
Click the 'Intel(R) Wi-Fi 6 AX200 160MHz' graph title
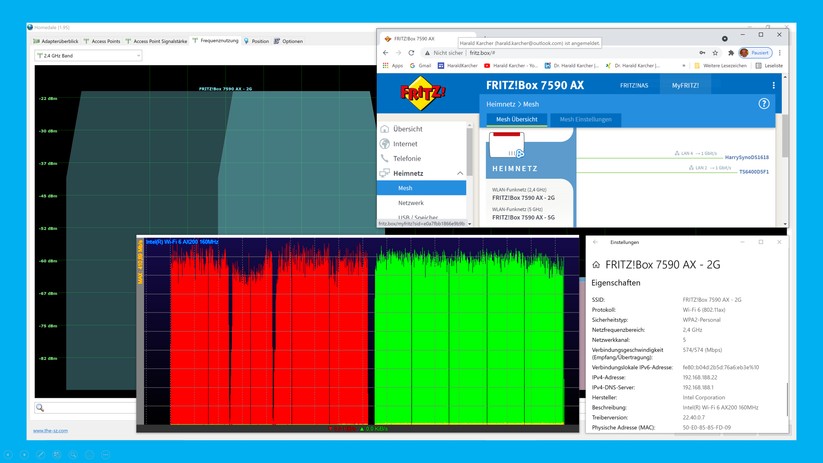coord(182,242)
